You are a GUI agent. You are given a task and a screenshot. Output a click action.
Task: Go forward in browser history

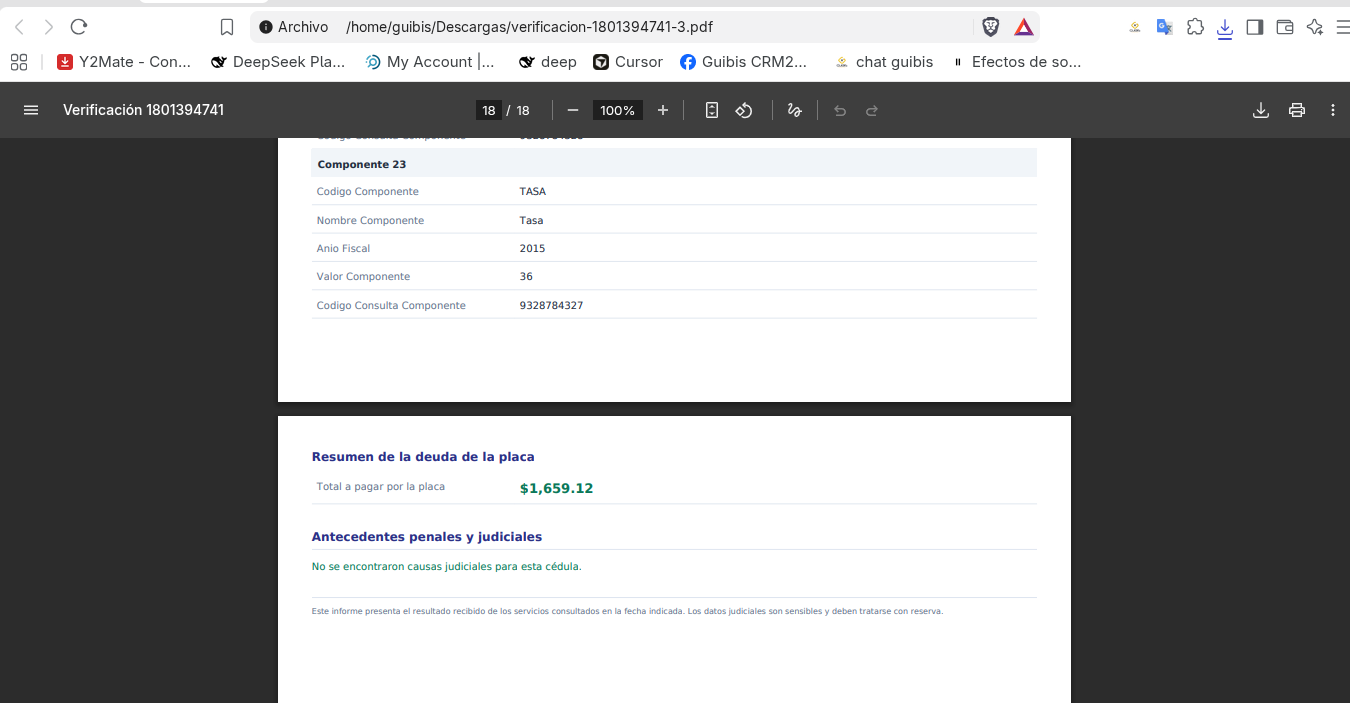pos(49,27)
